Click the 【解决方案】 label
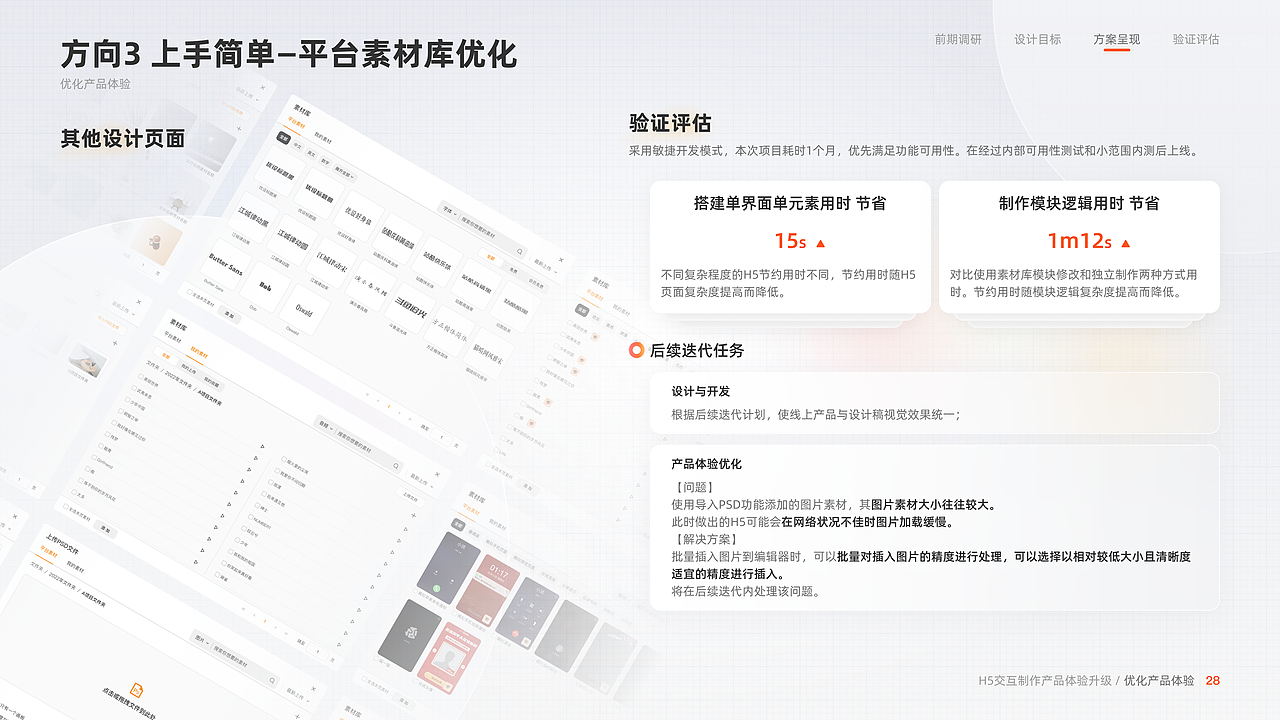1280x720 pixels. [705, 539]
